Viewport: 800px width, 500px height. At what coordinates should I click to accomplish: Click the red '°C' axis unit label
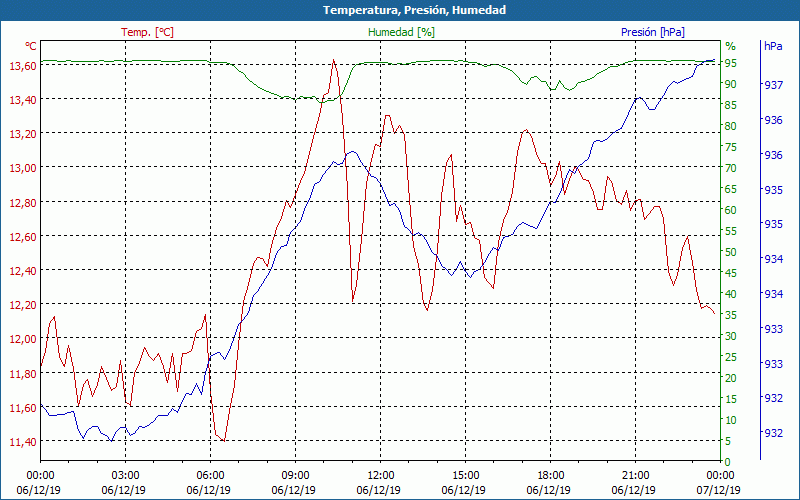tap(31, 46)
